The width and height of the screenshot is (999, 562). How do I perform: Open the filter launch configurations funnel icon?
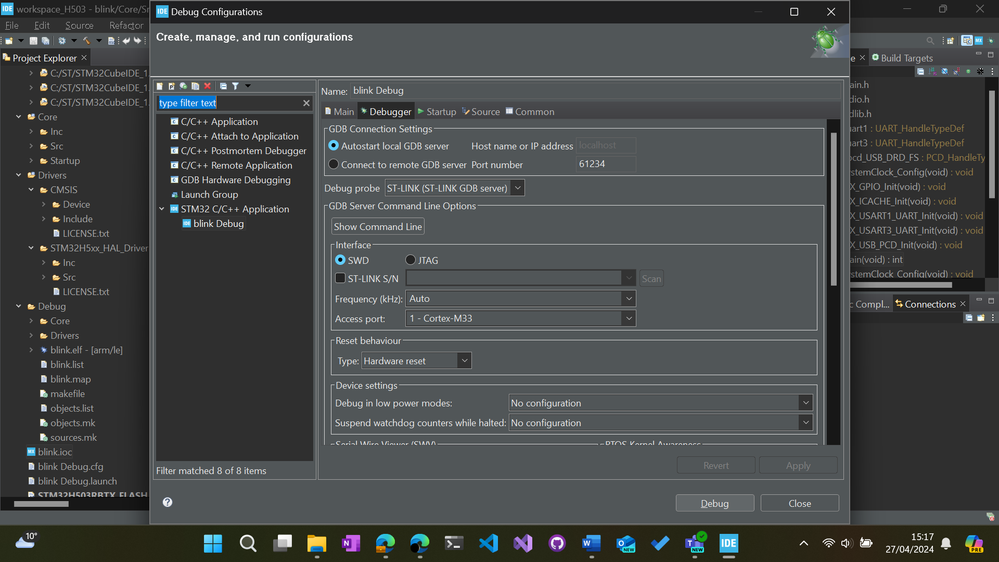[235, 86]
